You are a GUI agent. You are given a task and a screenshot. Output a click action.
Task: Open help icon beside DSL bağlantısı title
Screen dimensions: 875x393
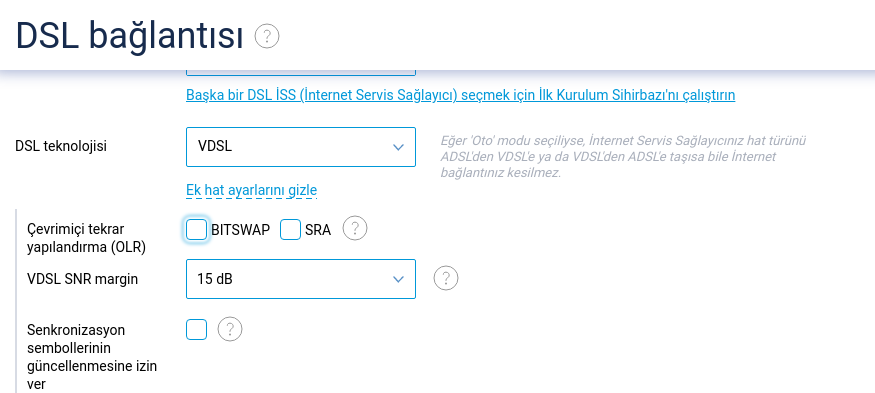coord(267,36)
